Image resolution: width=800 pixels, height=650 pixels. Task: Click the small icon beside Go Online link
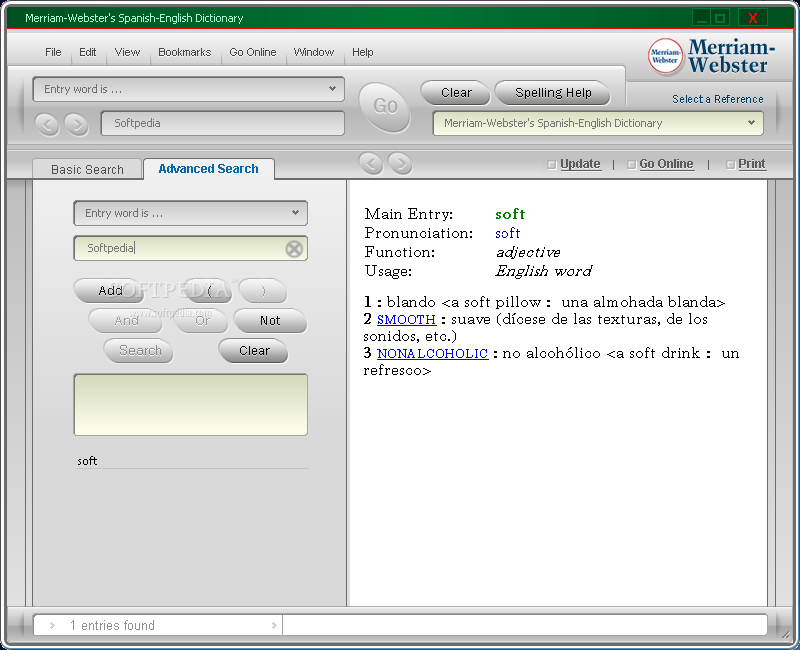[631, 164]
